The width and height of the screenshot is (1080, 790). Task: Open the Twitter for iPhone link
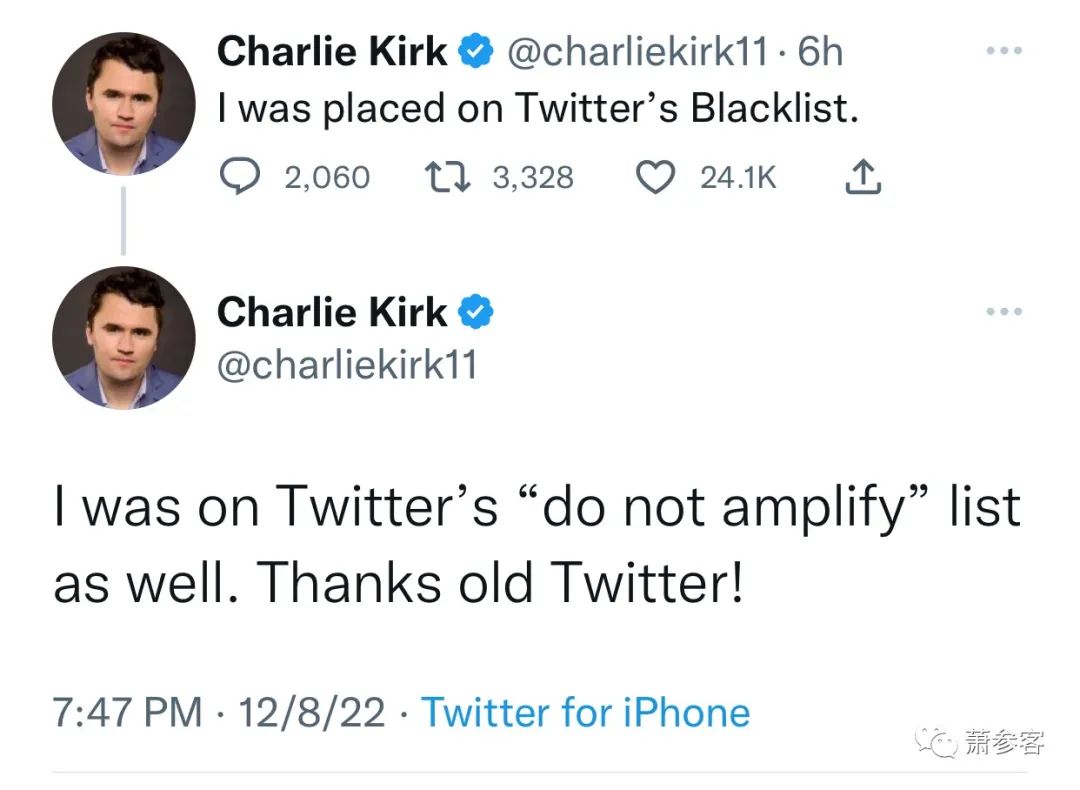(585, 712)
